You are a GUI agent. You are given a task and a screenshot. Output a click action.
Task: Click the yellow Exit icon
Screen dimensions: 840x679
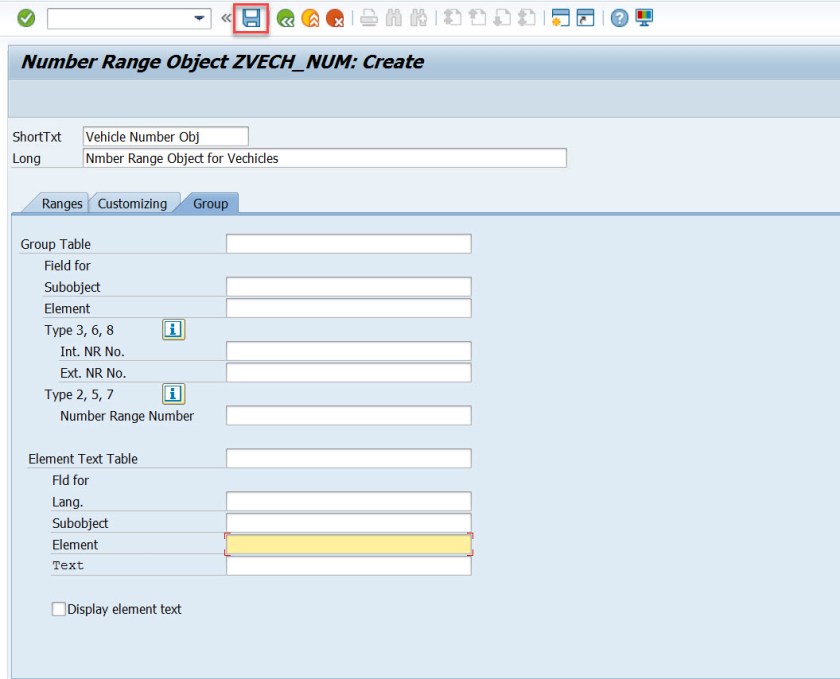point(310,19)
